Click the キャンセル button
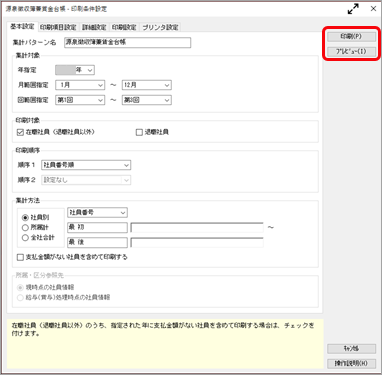 point(351,349)
